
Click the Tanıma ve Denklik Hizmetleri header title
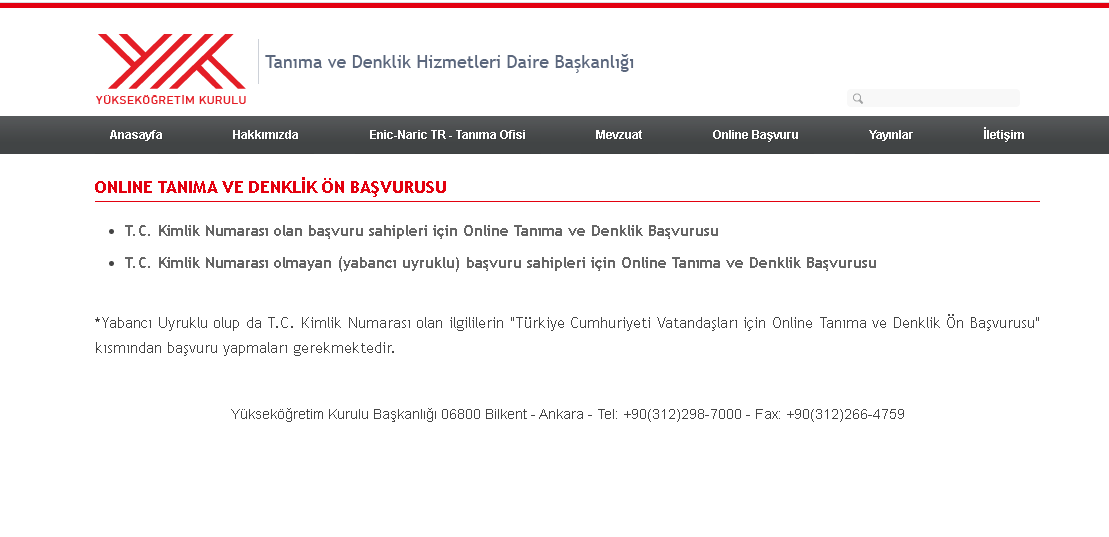click(449, 62)
